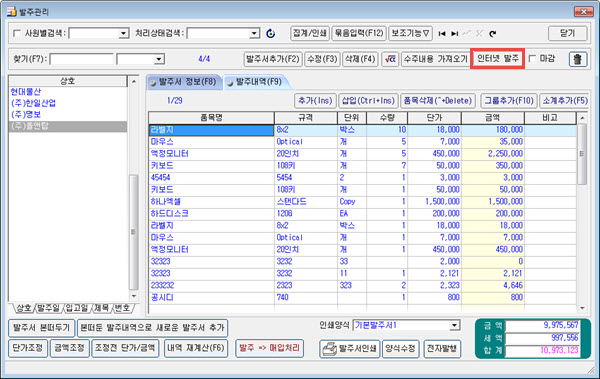Open the 인쇄양식 dropdown showing 기본발주서1
This screenshot has height=379, width=600.
pyautogui.click(x=454, y=325)
